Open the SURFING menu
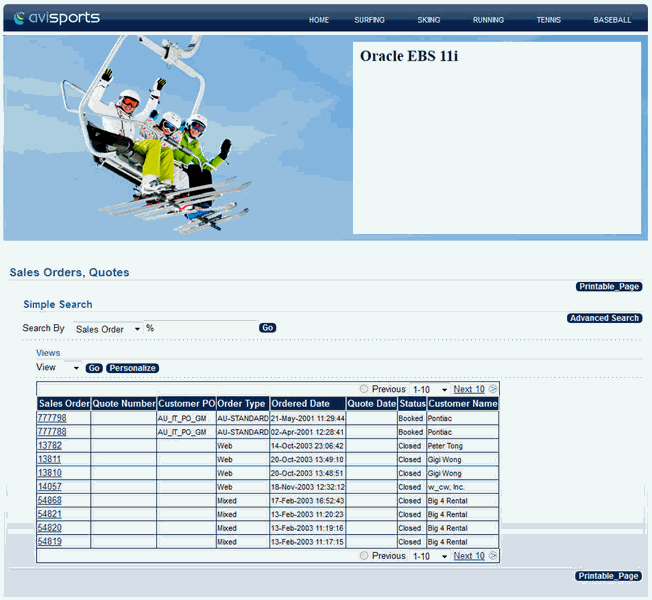This screenshot has width=652, height=600. [369, 20]
